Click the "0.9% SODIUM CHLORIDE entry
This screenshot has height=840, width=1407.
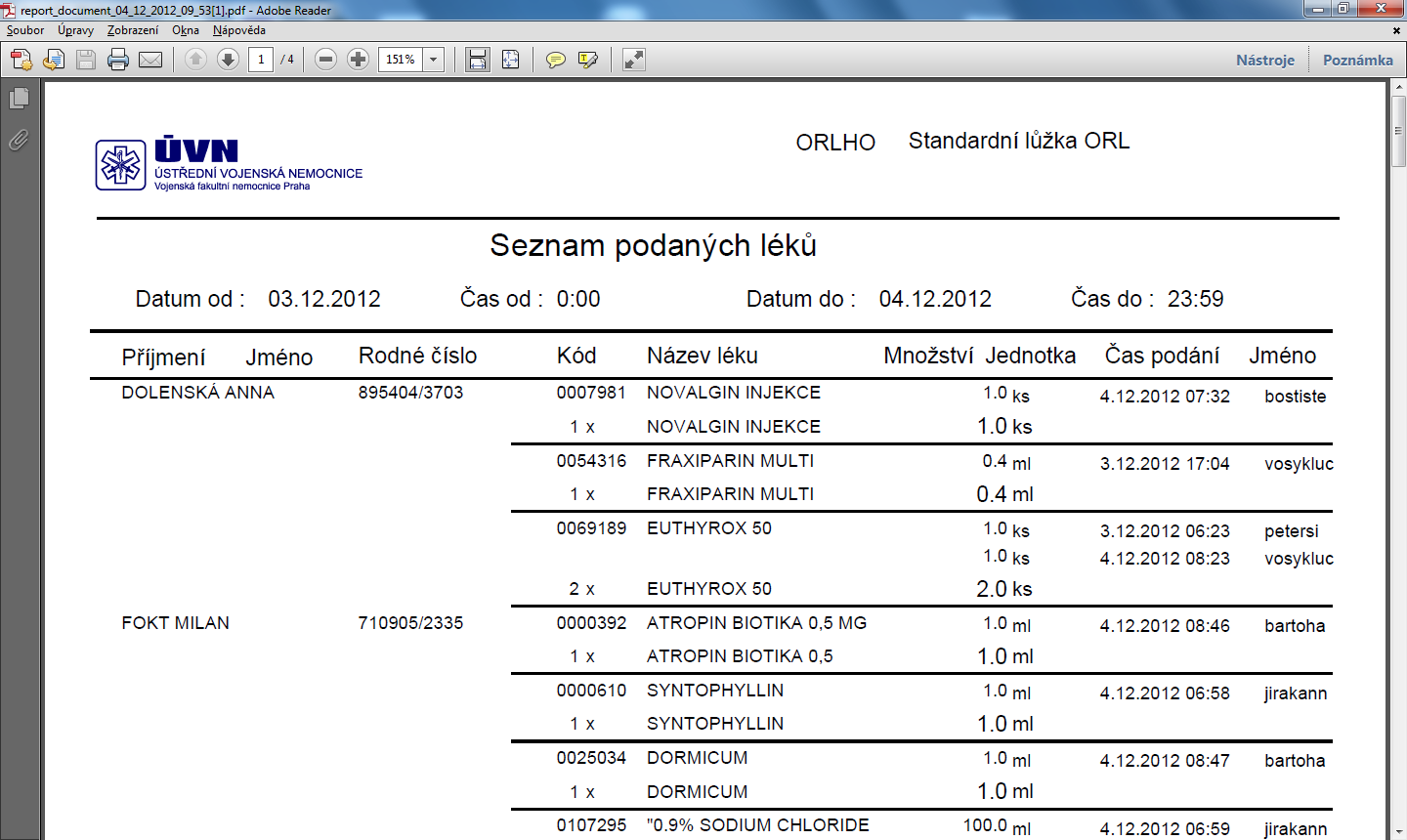pos(757,825)
